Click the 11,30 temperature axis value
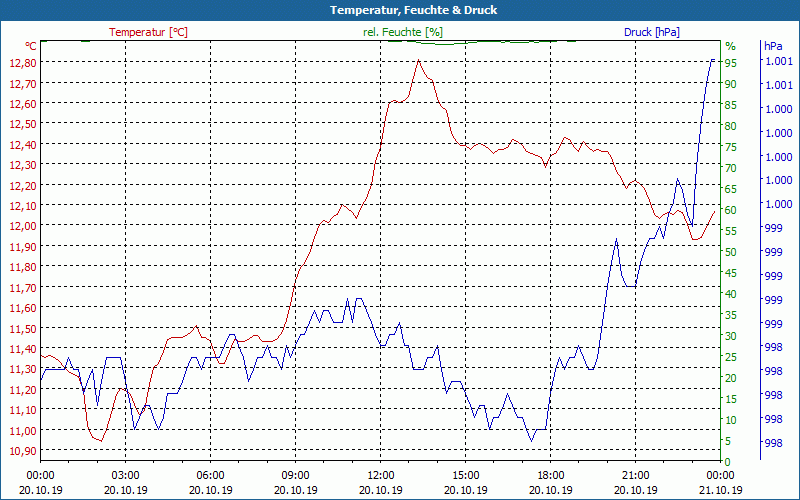The image size is (800, 500). click(x=23, y=369)
